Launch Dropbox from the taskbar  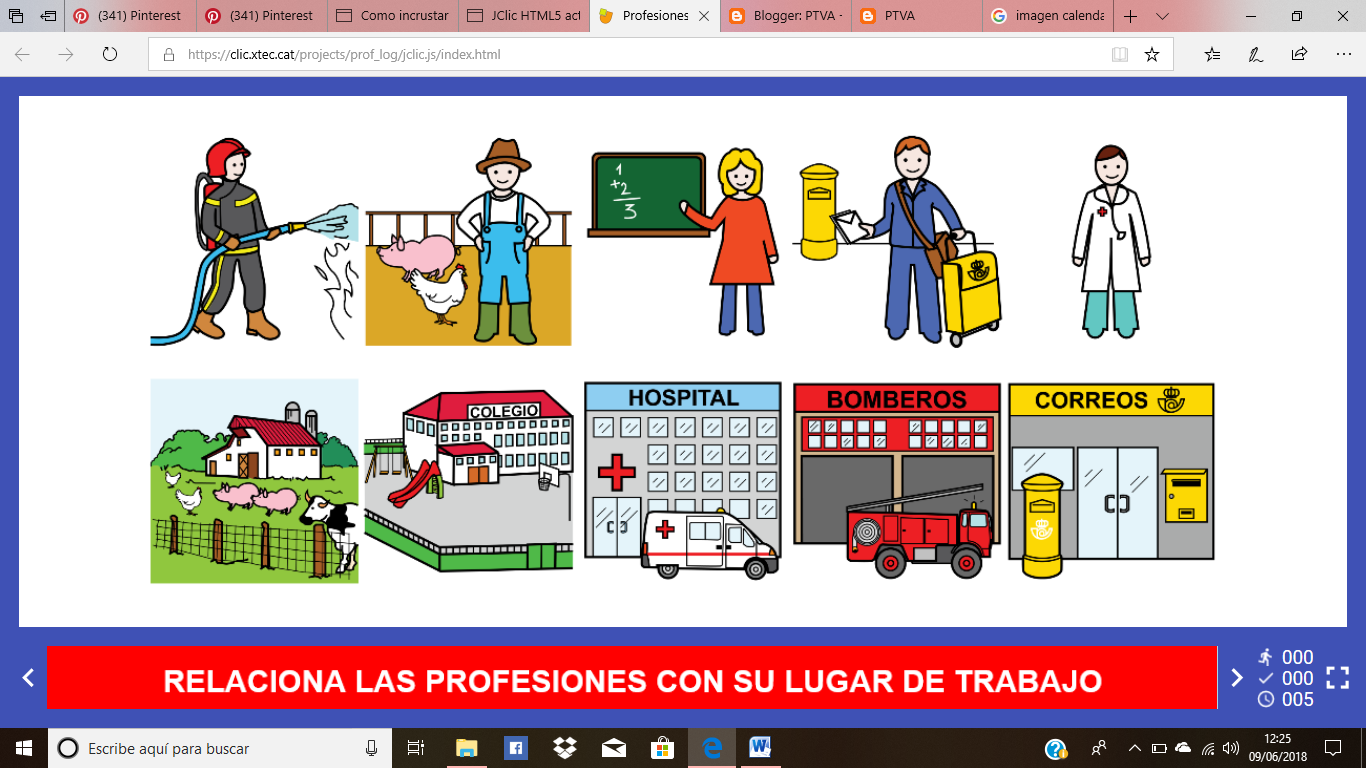(x=564, y=747)
